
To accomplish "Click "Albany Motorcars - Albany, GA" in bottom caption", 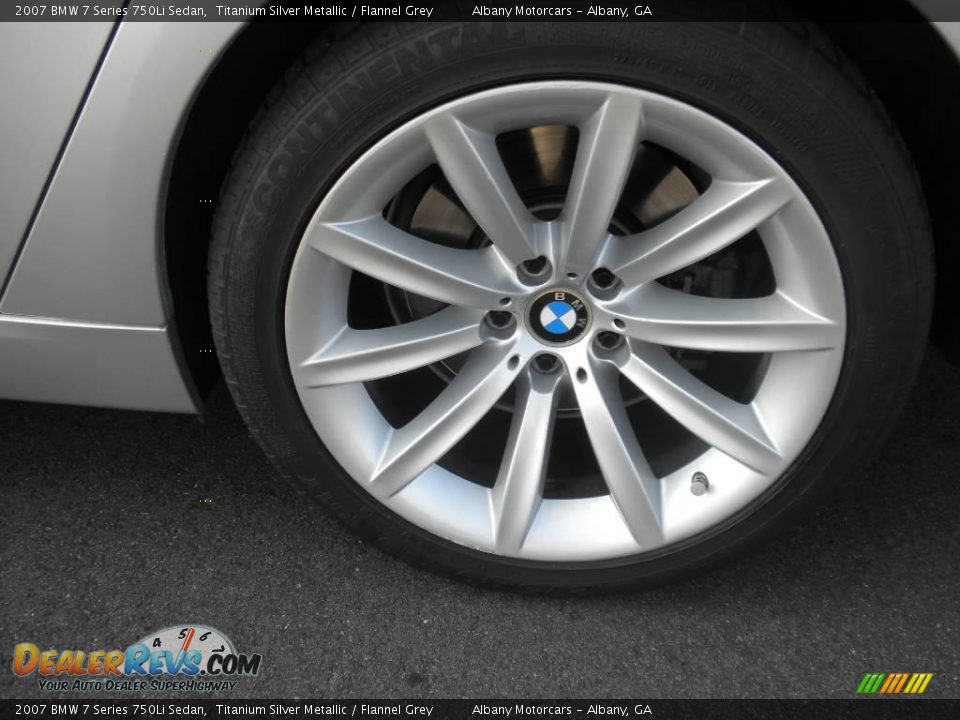I will 561,710.
